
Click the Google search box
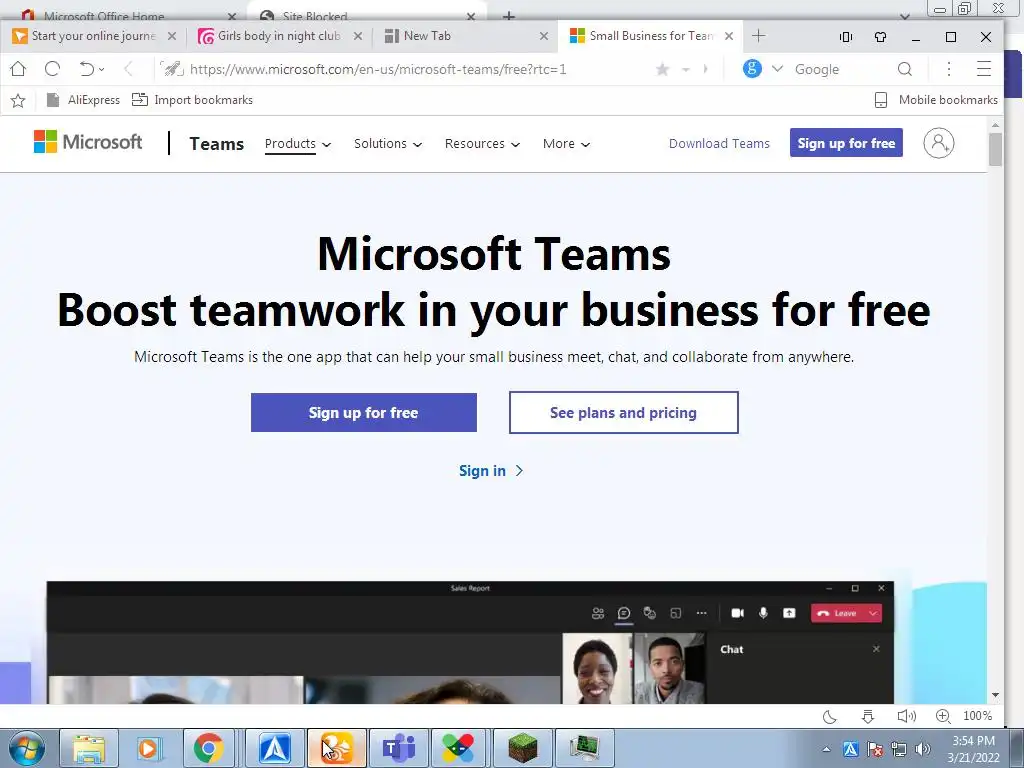coord(840,69)
